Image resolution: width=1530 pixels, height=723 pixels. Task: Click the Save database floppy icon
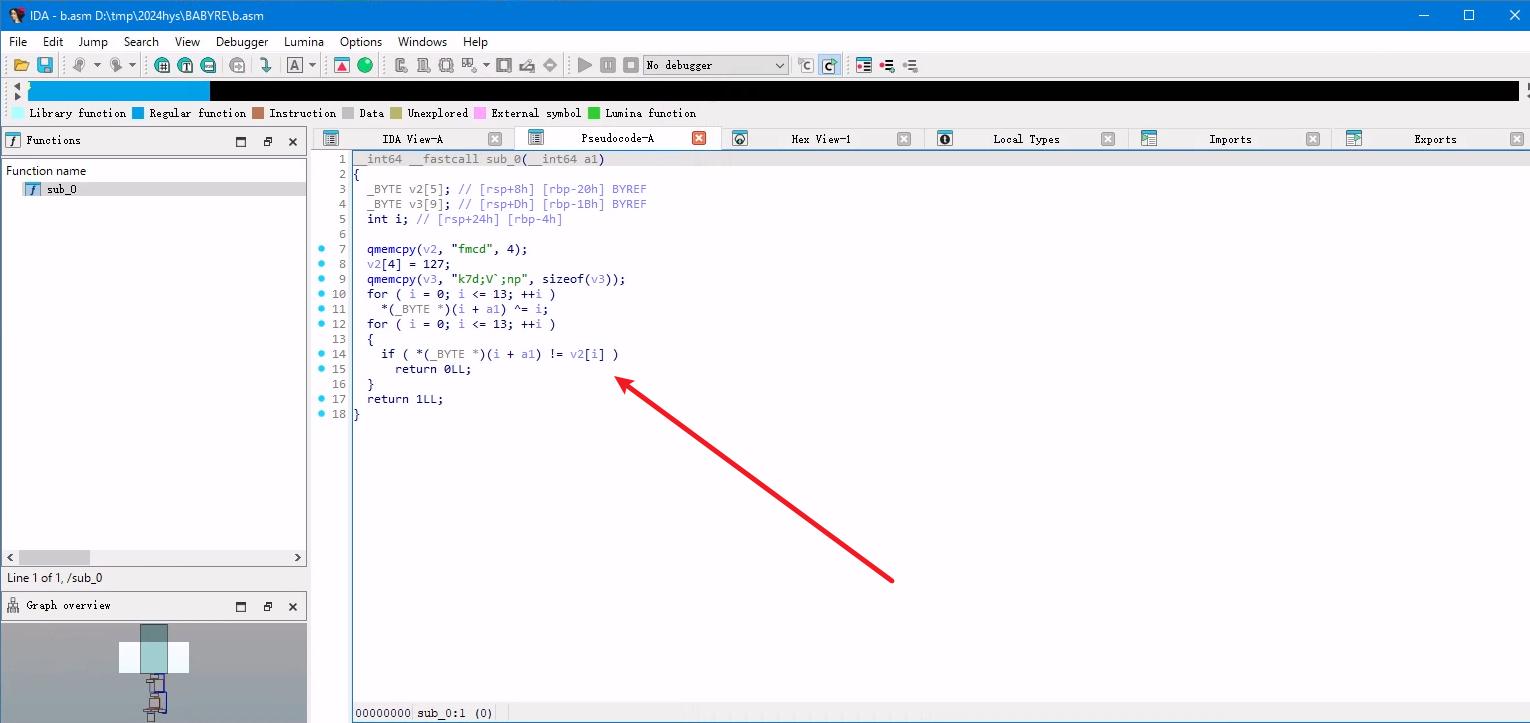[x=45, y=65]
